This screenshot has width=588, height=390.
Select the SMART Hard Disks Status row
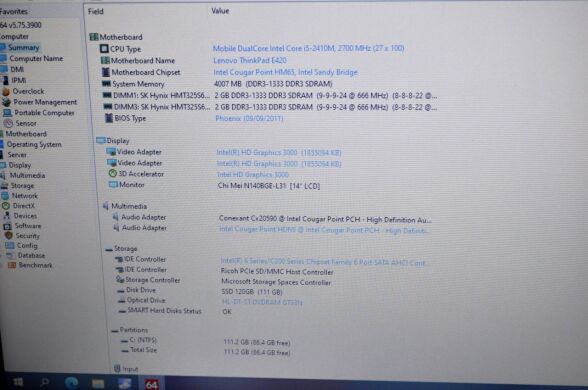pyautogui.click(x=175, y=311)
